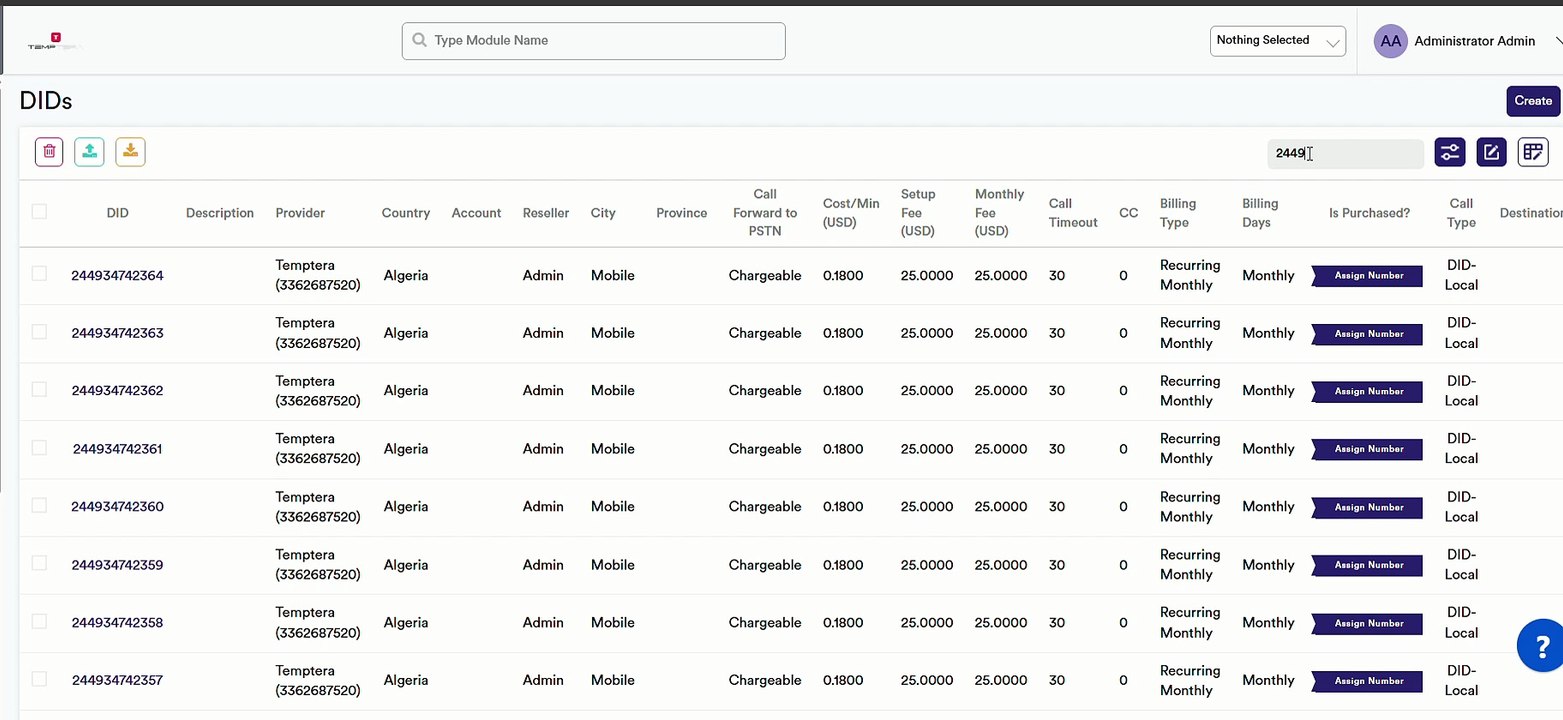Viewport: 1563px width, 720px height.
Task: Click the Administrator Admin user name
Action: [1474, 41]
